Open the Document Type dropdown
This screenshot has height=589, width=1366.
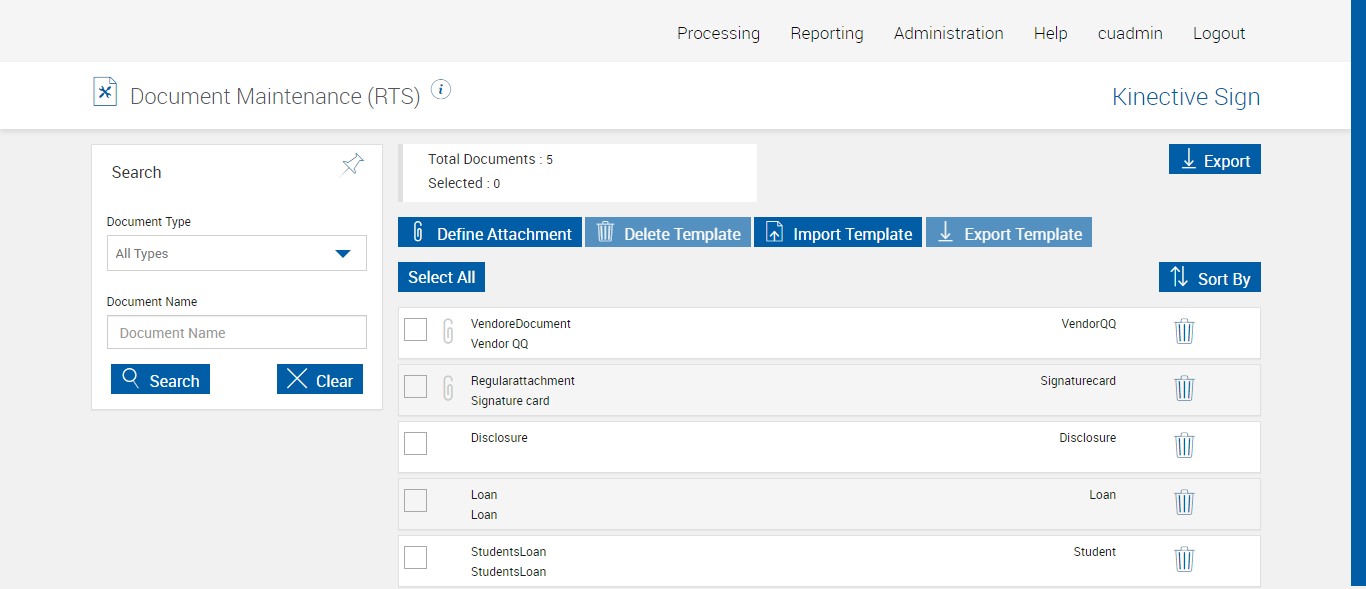click(237, 253)
